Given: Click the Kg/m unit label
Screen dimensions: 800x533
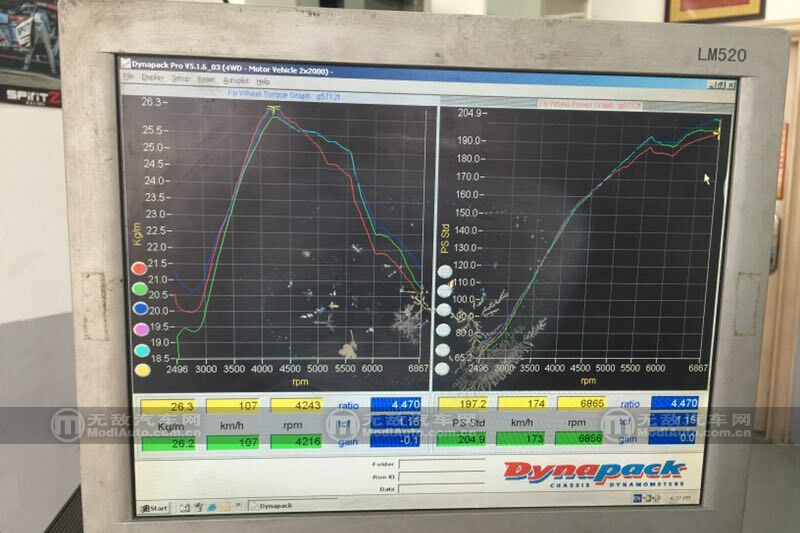Looking at the screenshot, I should pyautogui.click(x=171, y=426).
